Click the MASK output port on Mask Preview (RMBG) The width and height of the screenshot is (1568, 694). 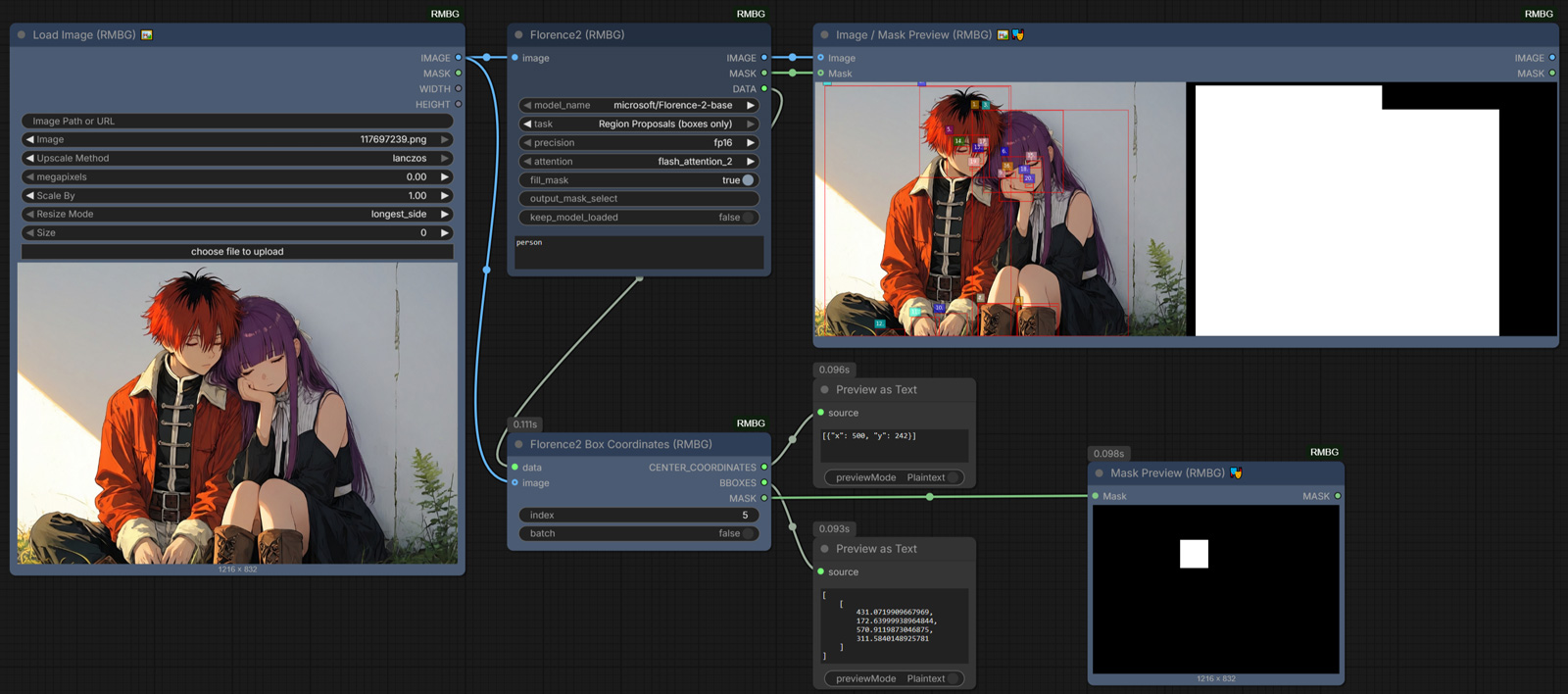[x=1338, y=496]
